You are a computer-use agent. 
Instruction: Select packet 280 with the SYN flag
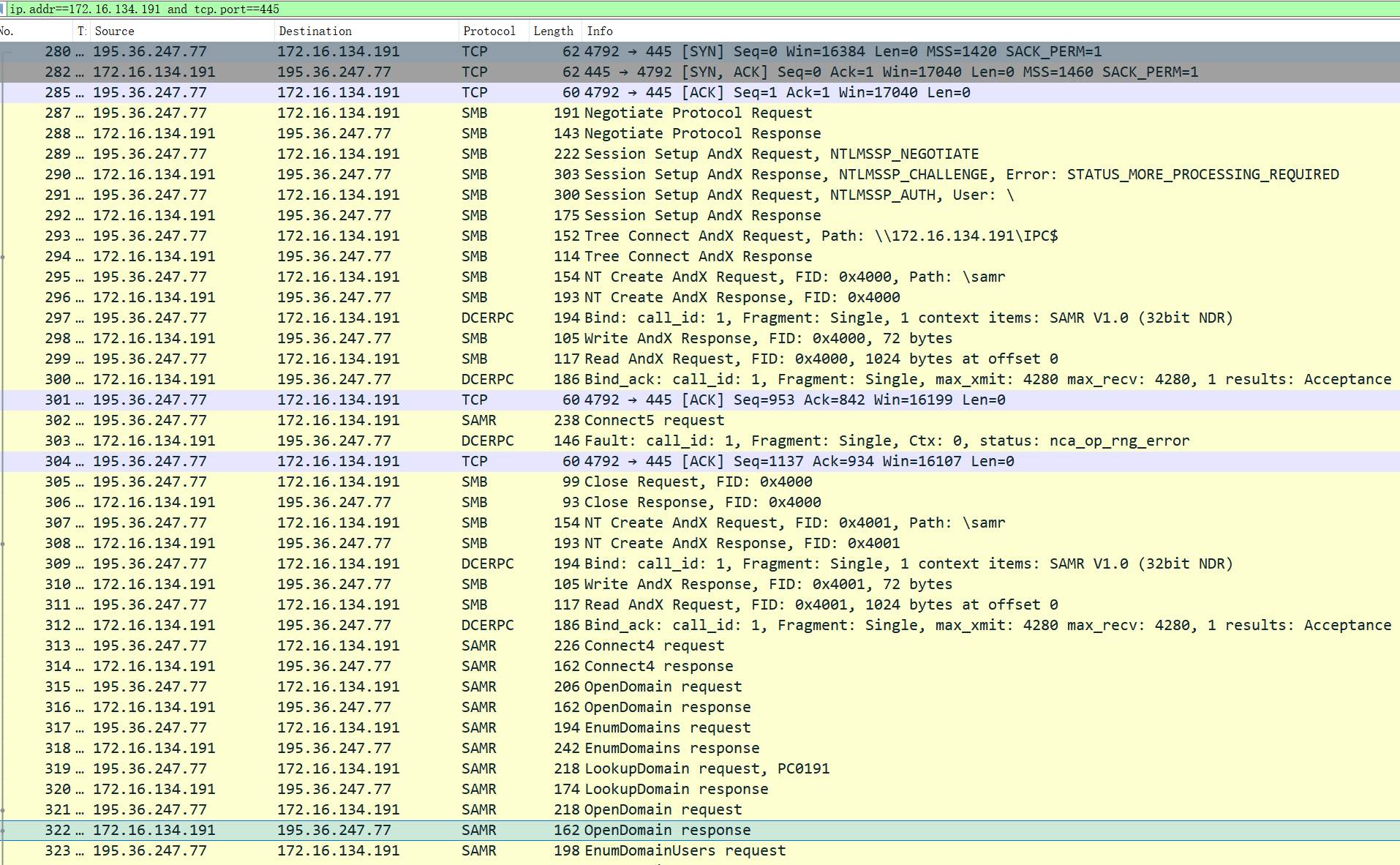click(x=700, y=51)
